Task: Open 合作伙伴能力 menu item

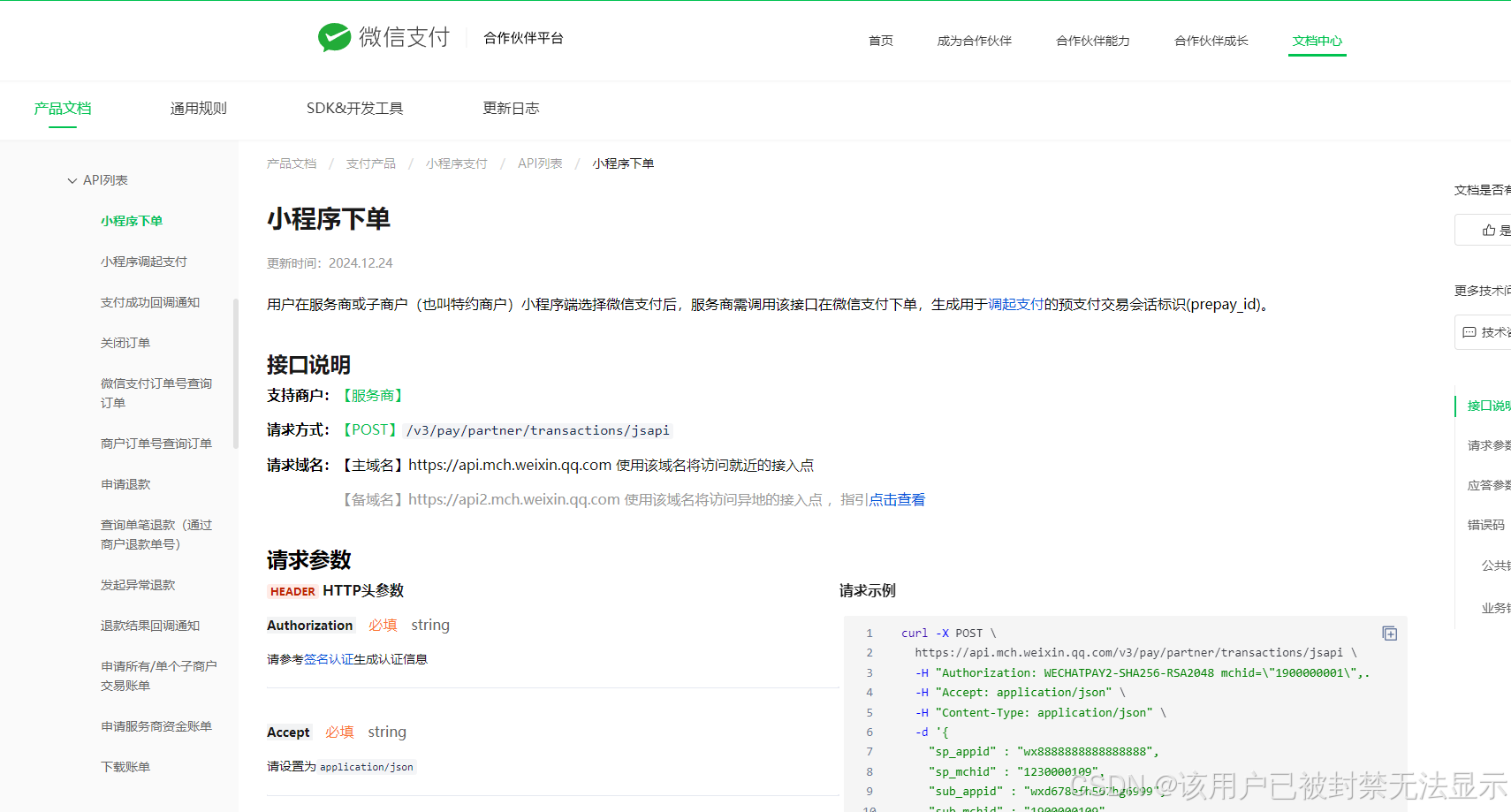Action: coord(1093,41)
